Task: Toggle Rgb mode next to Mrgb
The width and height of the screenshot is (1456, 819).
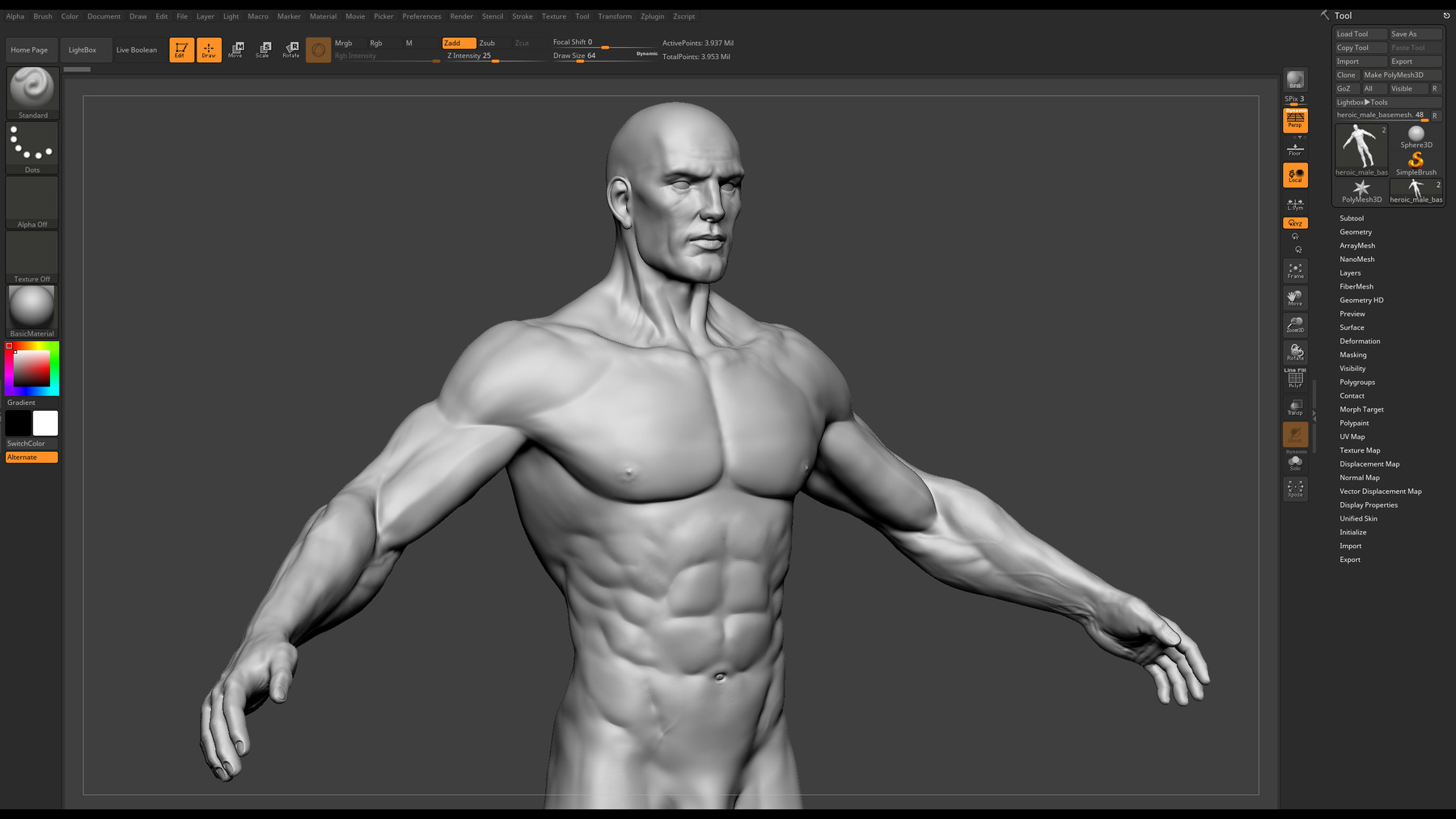Action: (x=376, y=43)
